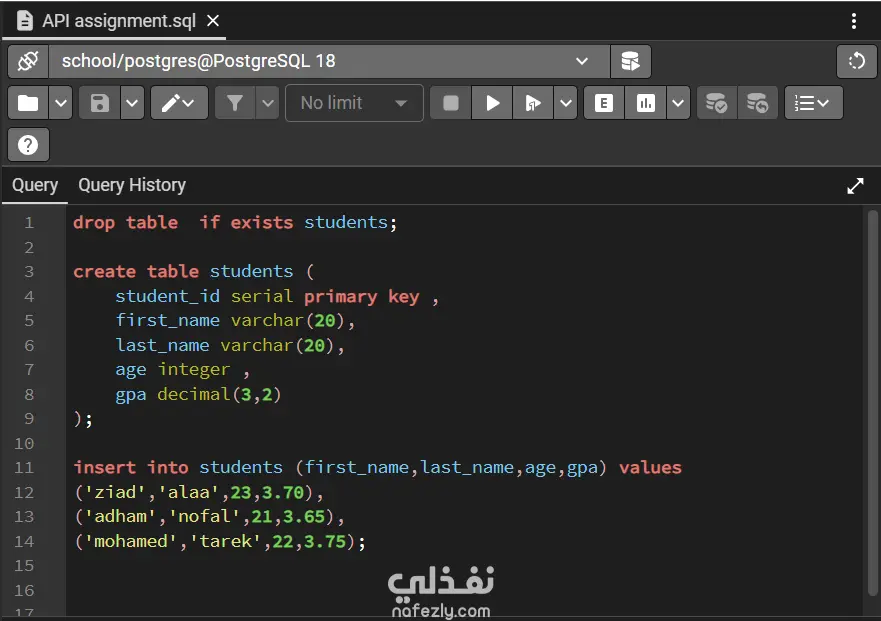
Task: Click the 'first_name varchar(20),' line
Action: 235,321
